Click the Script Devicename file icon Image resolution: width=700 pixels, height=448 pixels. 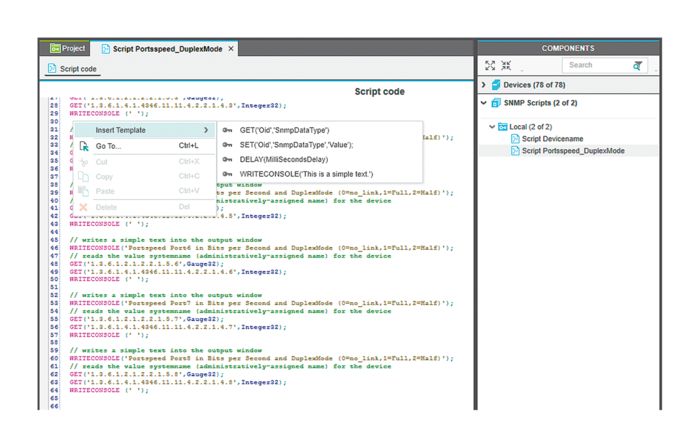tap(515, 139)
